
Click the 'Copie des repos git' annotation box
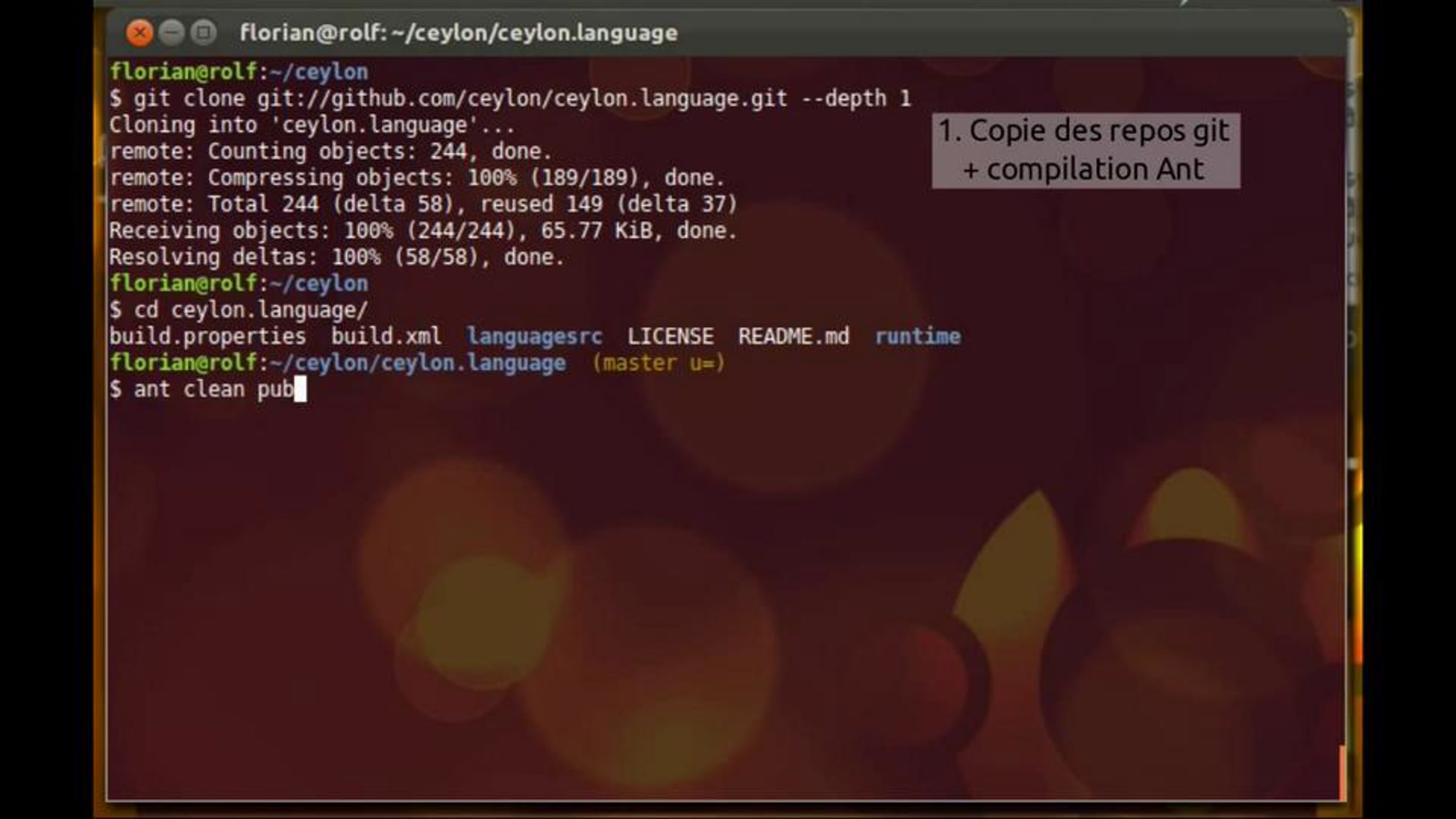coord(1085,150)
